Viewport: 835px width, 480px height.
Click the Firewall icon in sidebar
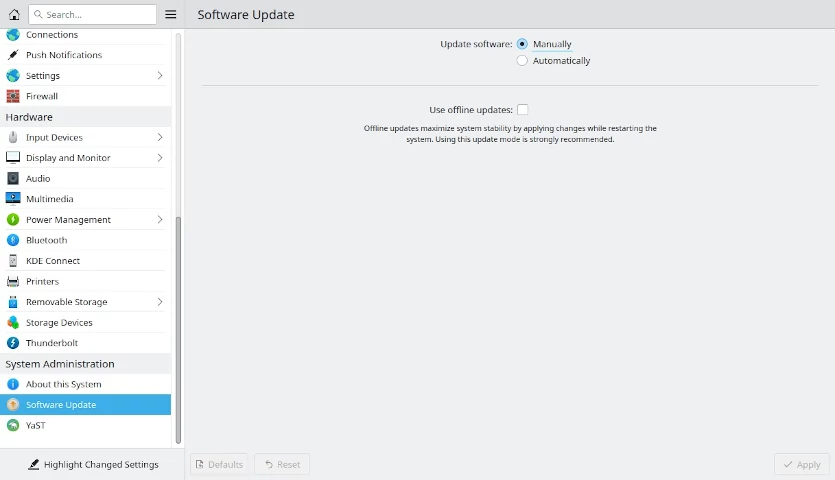click(13, 97)
